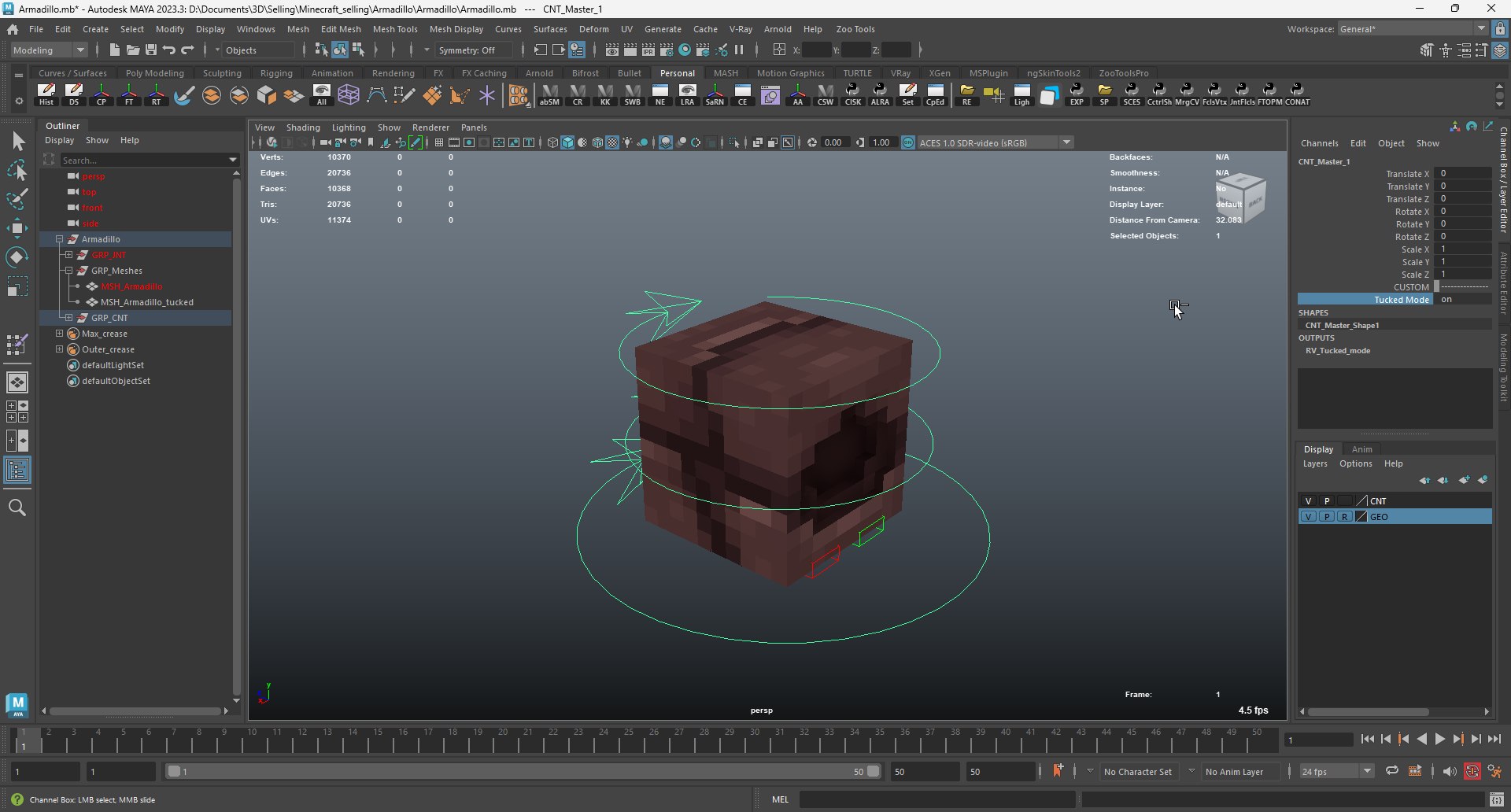
Task: Open the Workspace General dropdown
Action: [1412, 29]
